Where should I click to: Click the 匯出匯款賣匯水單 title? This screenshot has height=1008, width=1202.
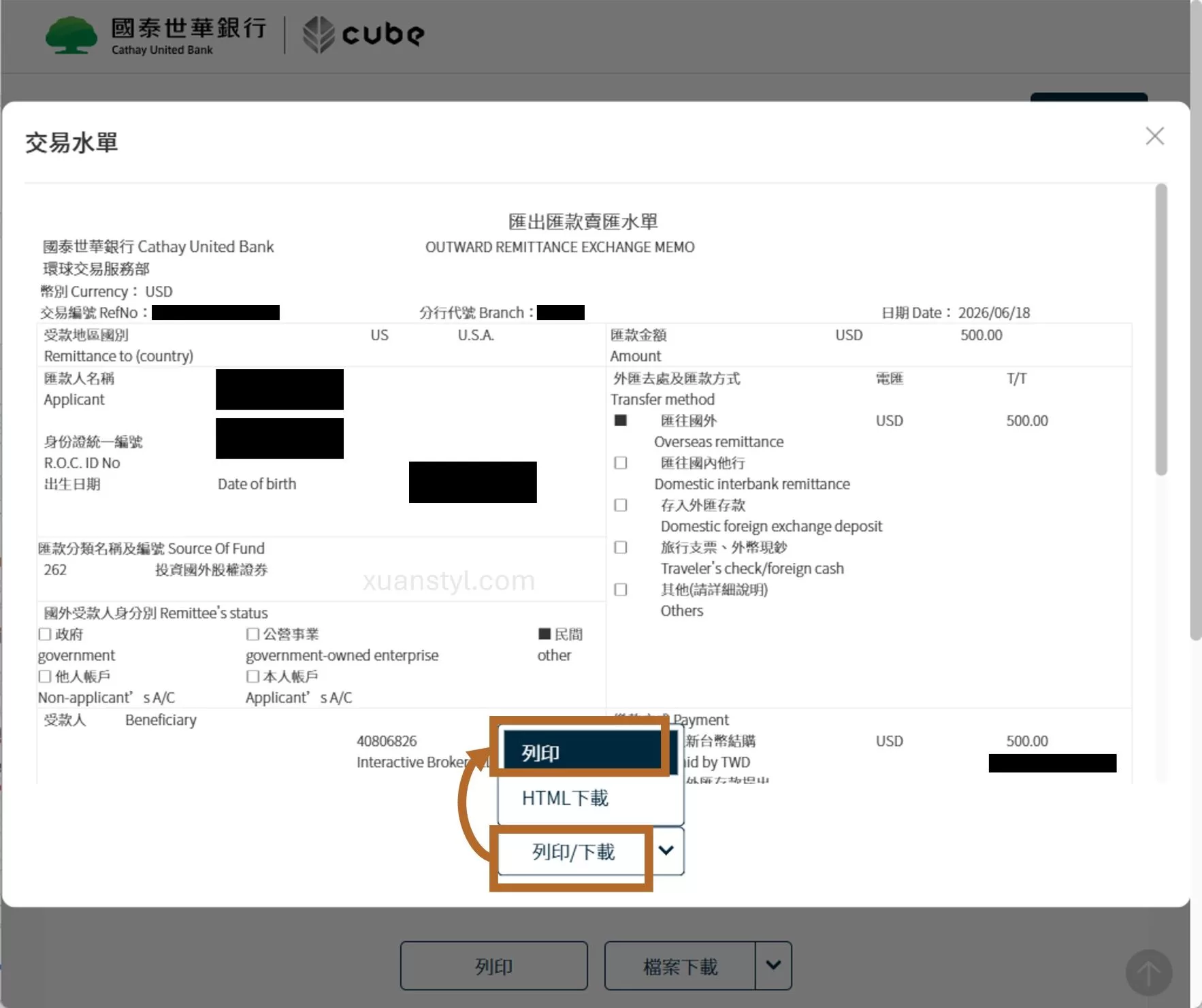[x=583, y=222]
